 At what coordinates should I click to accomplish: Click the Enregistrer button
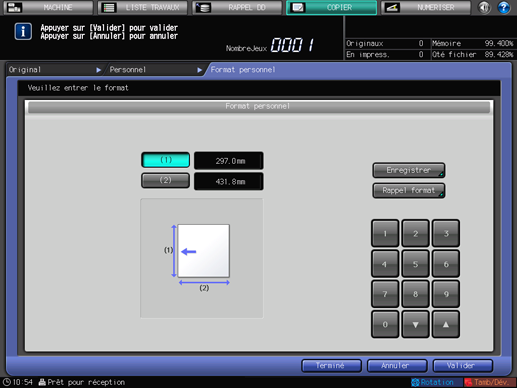pos(409,170)
